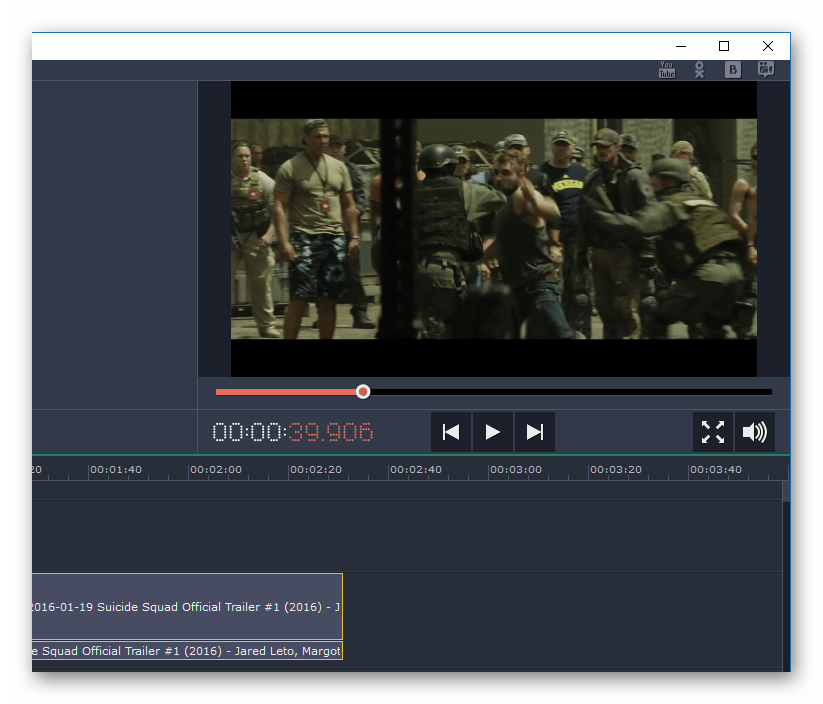Click the video camera chat icon
The image size is (823, 704).
766,70
